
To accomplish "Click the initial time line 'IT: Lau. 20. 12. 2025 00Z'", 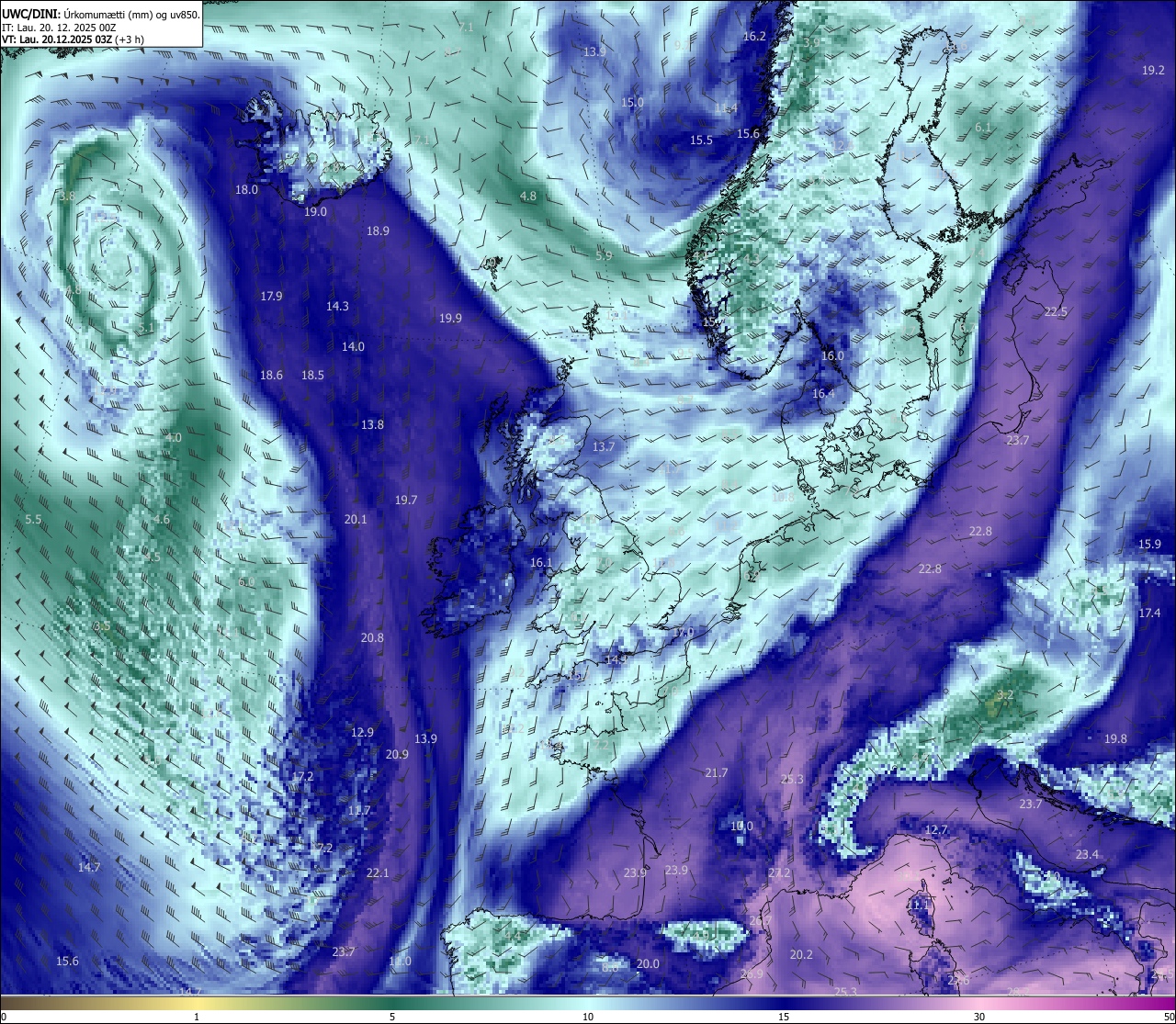I will point(59,28).
